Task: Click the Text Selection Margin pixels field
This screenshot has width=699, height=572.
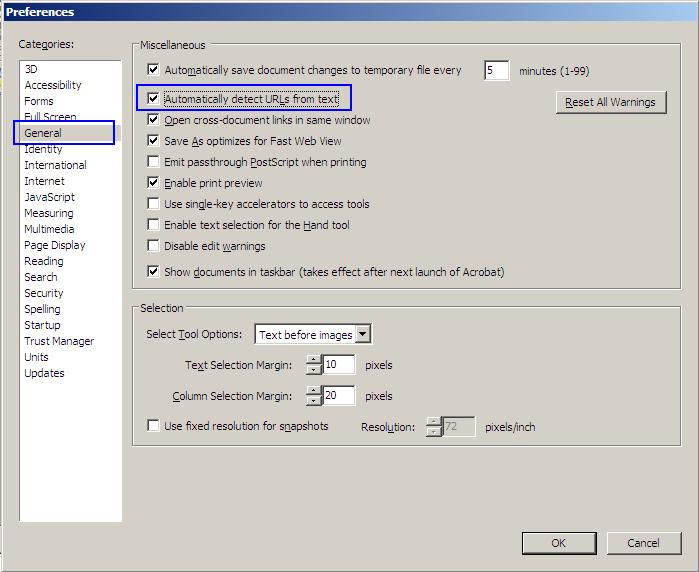Action: click(338, 366)
